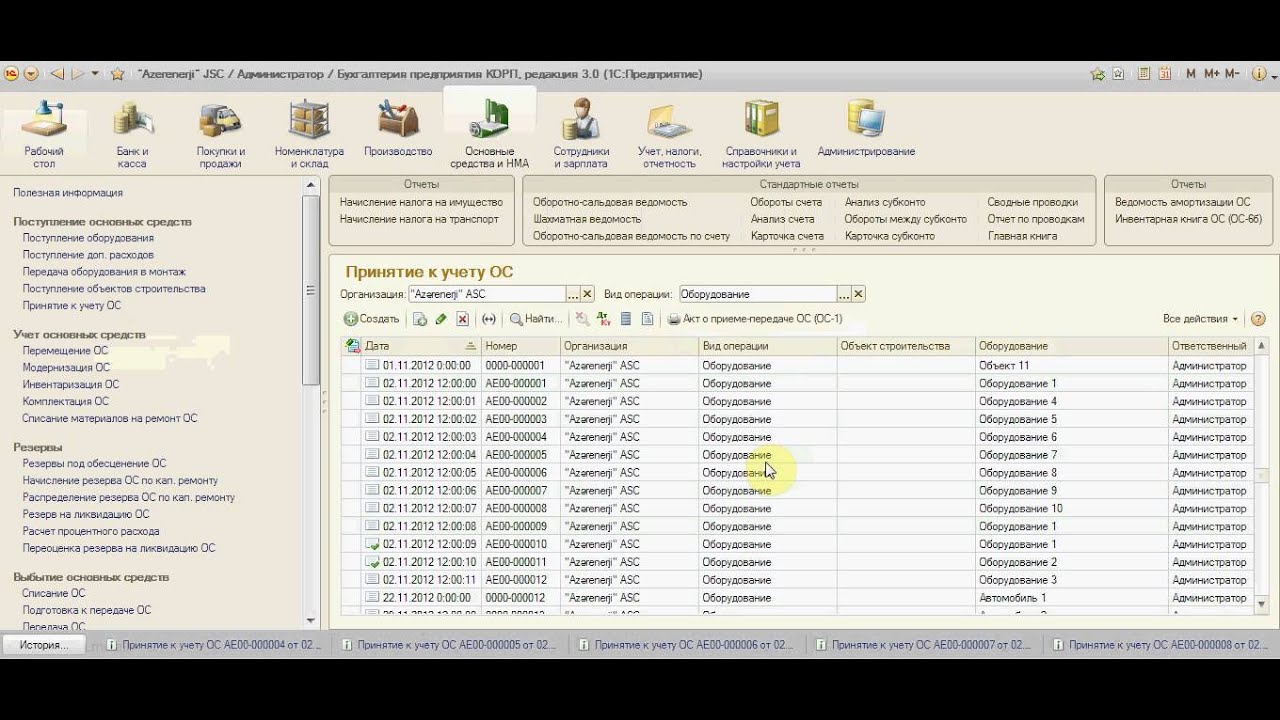Click the Вид операции input field
This screenshot has height=720, width=1280.
pos(758,294)
